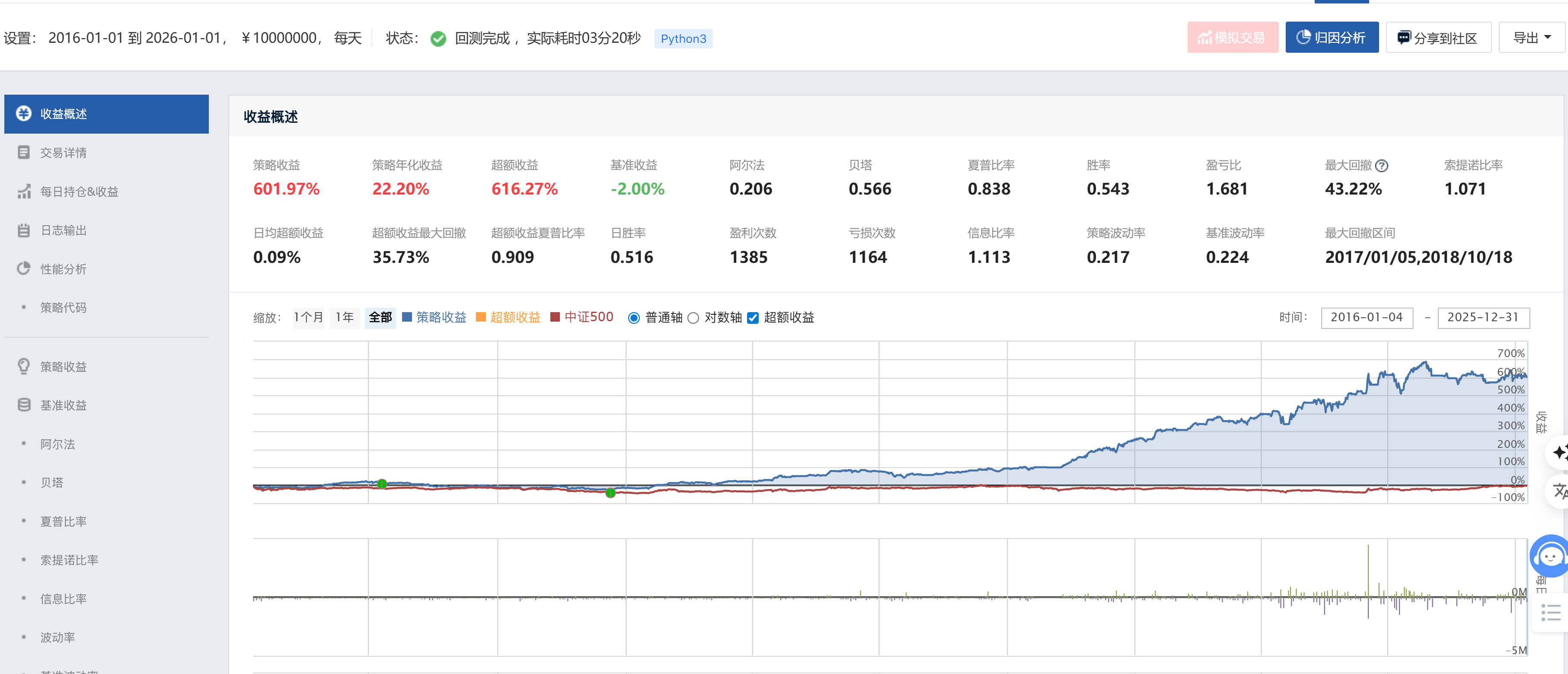Open the 策略代码 sidebar item
The height and width of the screenshot is (674, 1568).
63,307
